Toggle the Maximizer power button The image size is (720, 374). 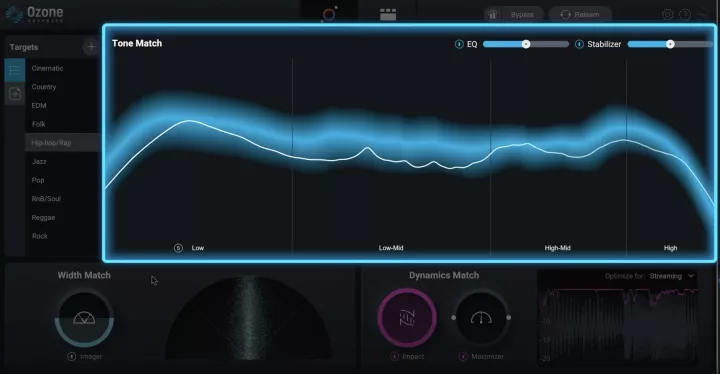click(x=463, y=357)
